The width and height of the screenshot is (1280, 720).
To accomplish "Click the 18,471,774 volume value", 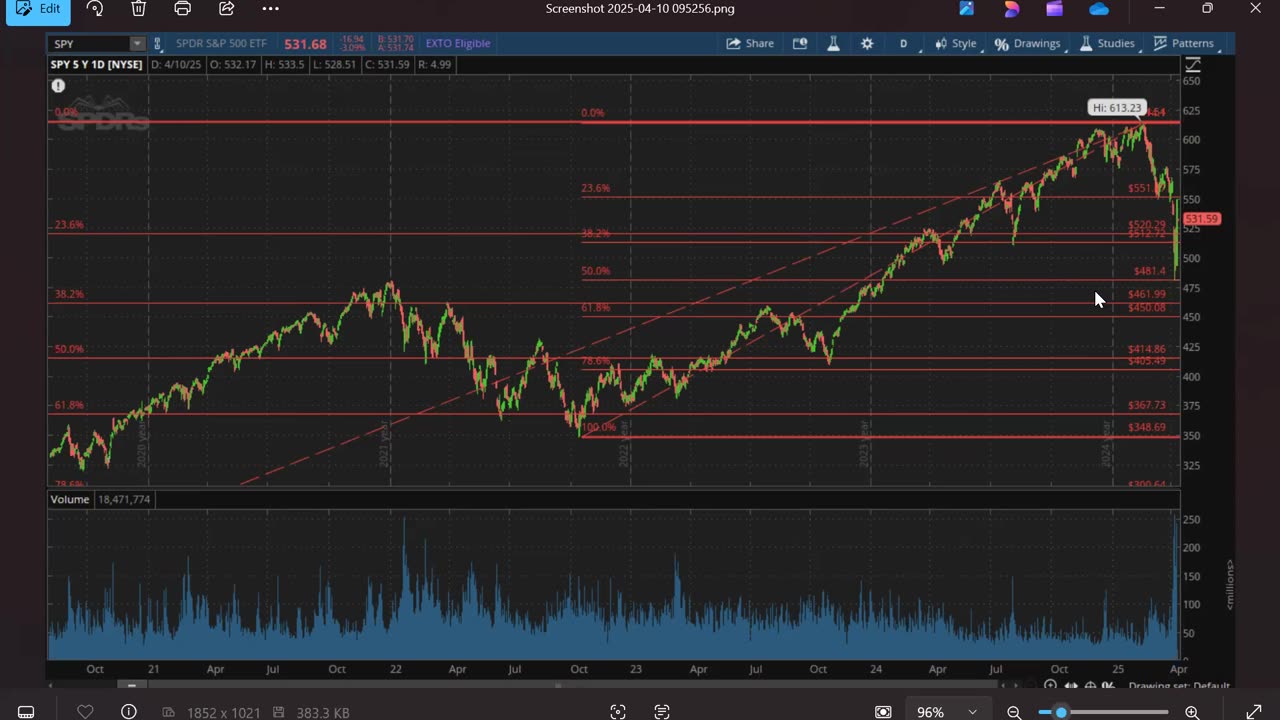I will (125, 499).
